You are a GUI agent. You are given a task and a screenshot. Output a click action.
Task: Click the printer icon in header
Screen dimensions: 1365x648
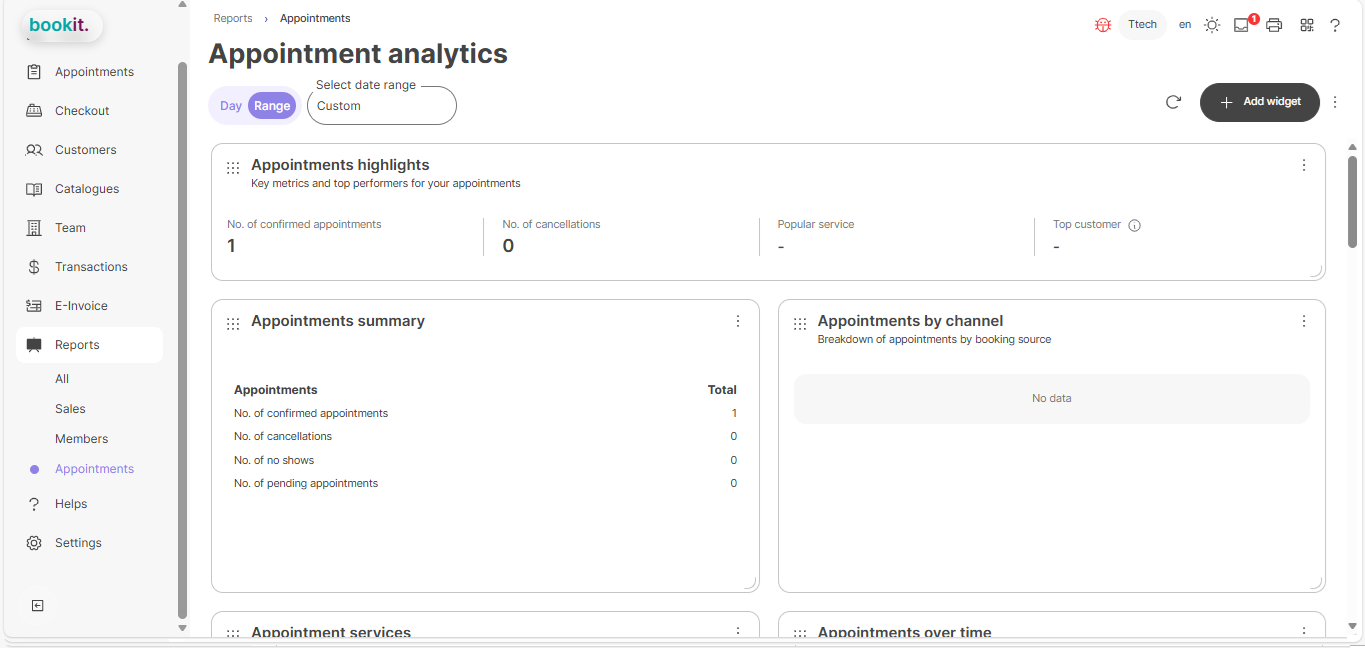pyautogui.click(x=1273, y=25)
